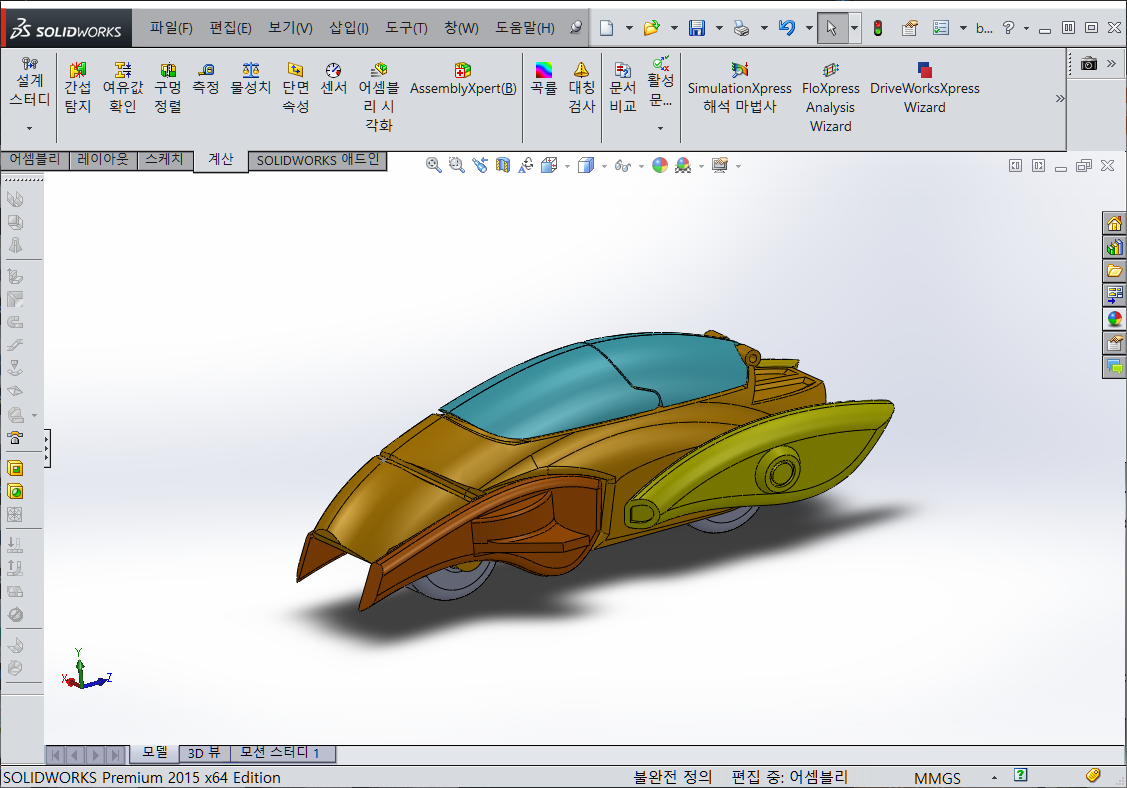Switch to the 3D 뷰 tab

pos(204,753)
